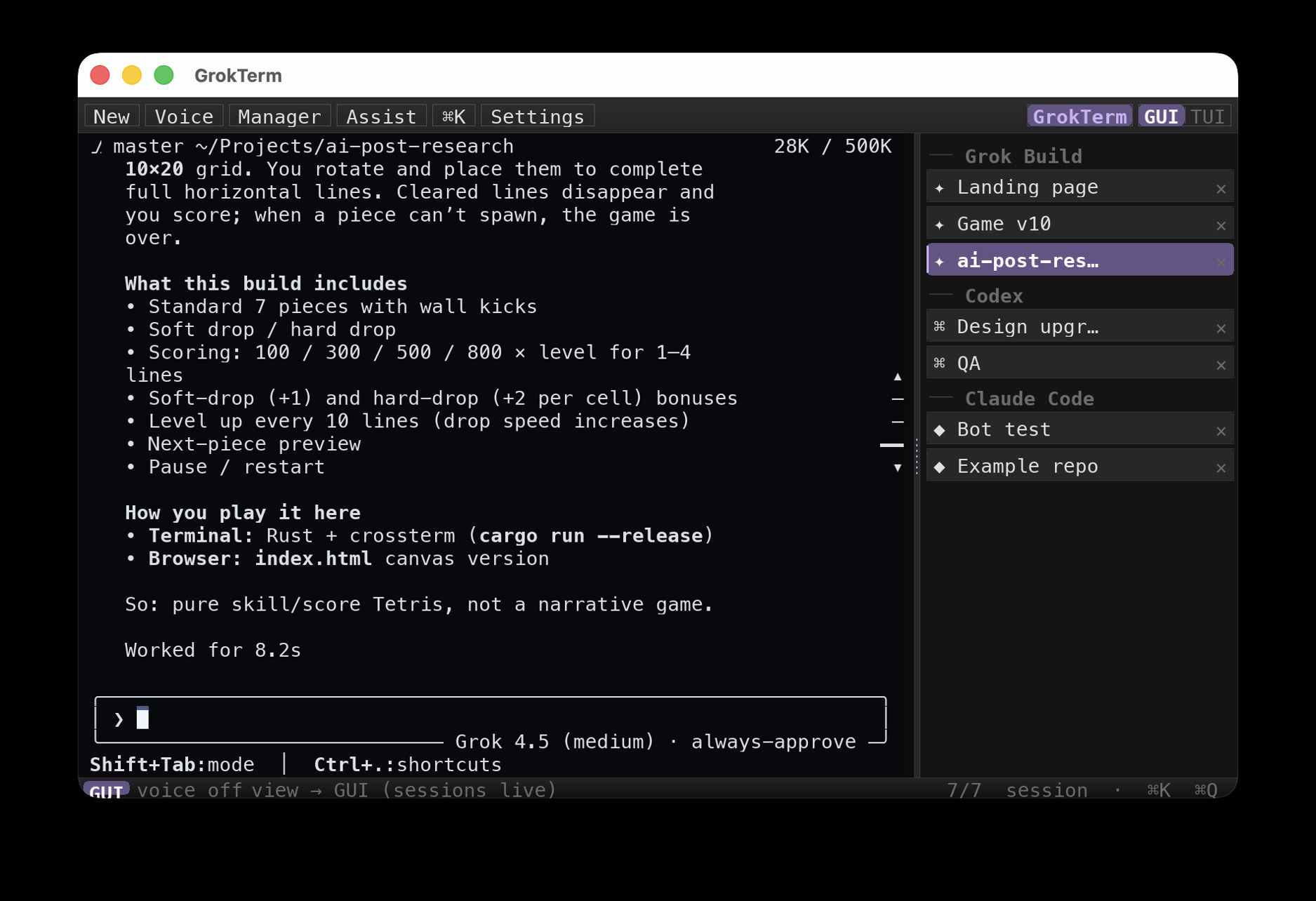1316x901 pixels.
Task: Click sparkle icon beside ai-post-res…
Action: click(940, 261)
